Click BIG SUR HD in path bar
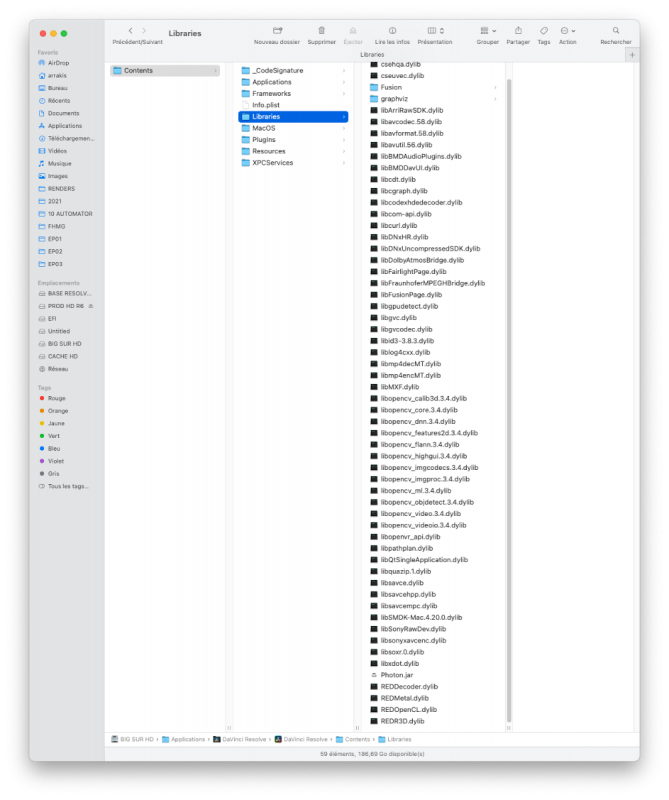This screenshot has height=800, width=669. point(133,739)
